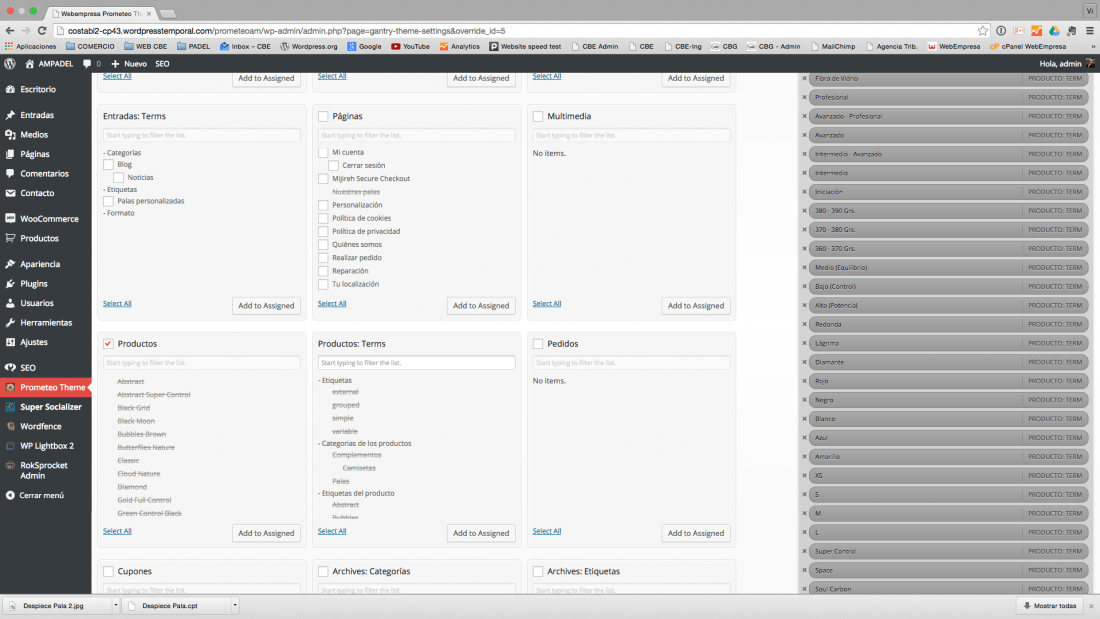This screenshot has height=619, width=1100.
Task: Open the Nuevo admin bar menu
Action: point(128,64)
